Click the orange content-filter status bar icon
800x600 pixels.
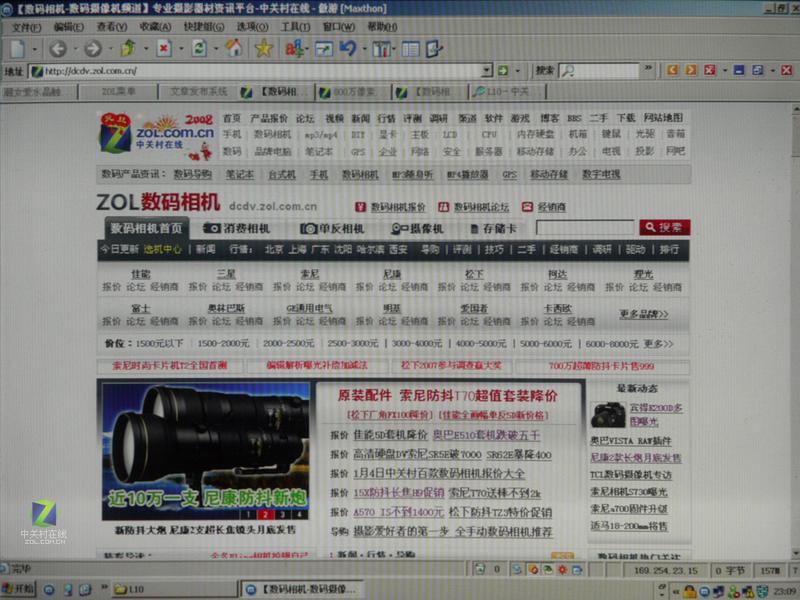533,569
